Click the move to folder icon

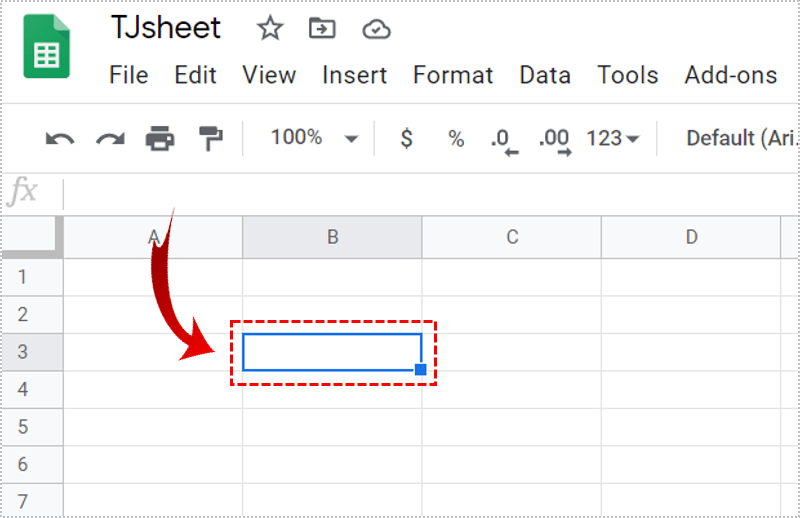pos(322,29)
